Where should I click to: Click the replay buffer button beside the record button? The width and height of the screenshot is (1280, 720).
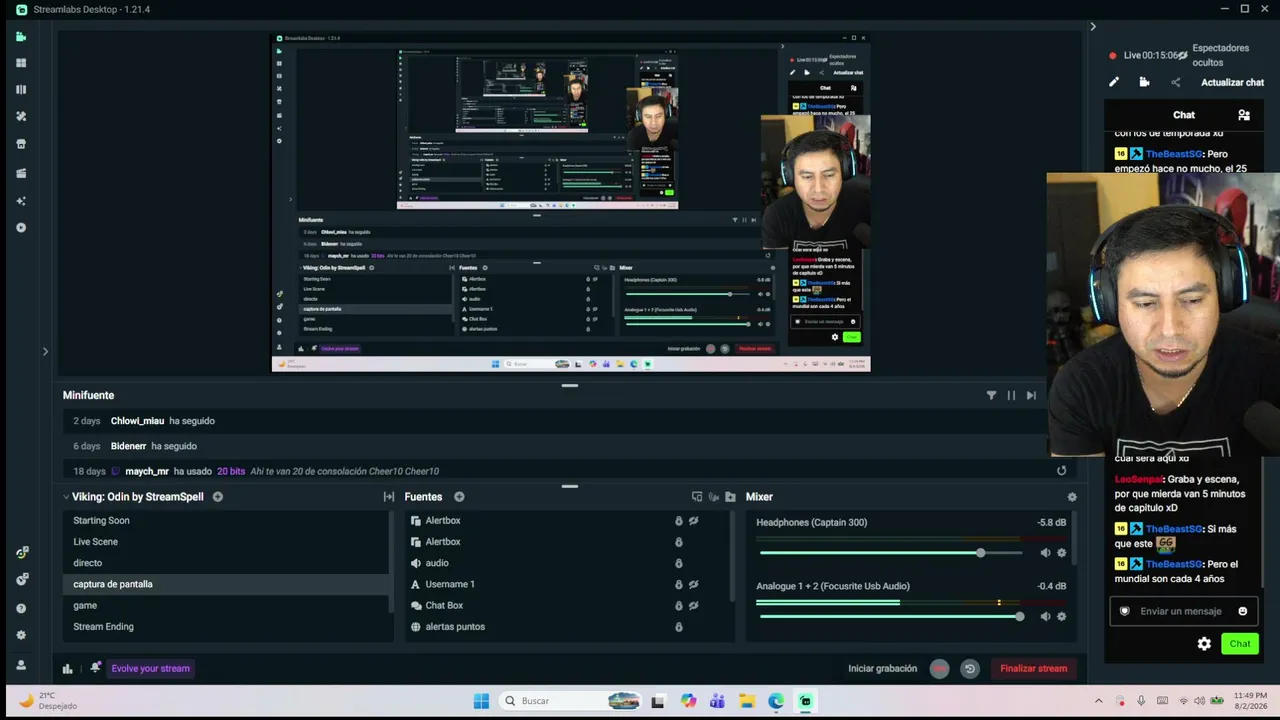tap(969, 669)
